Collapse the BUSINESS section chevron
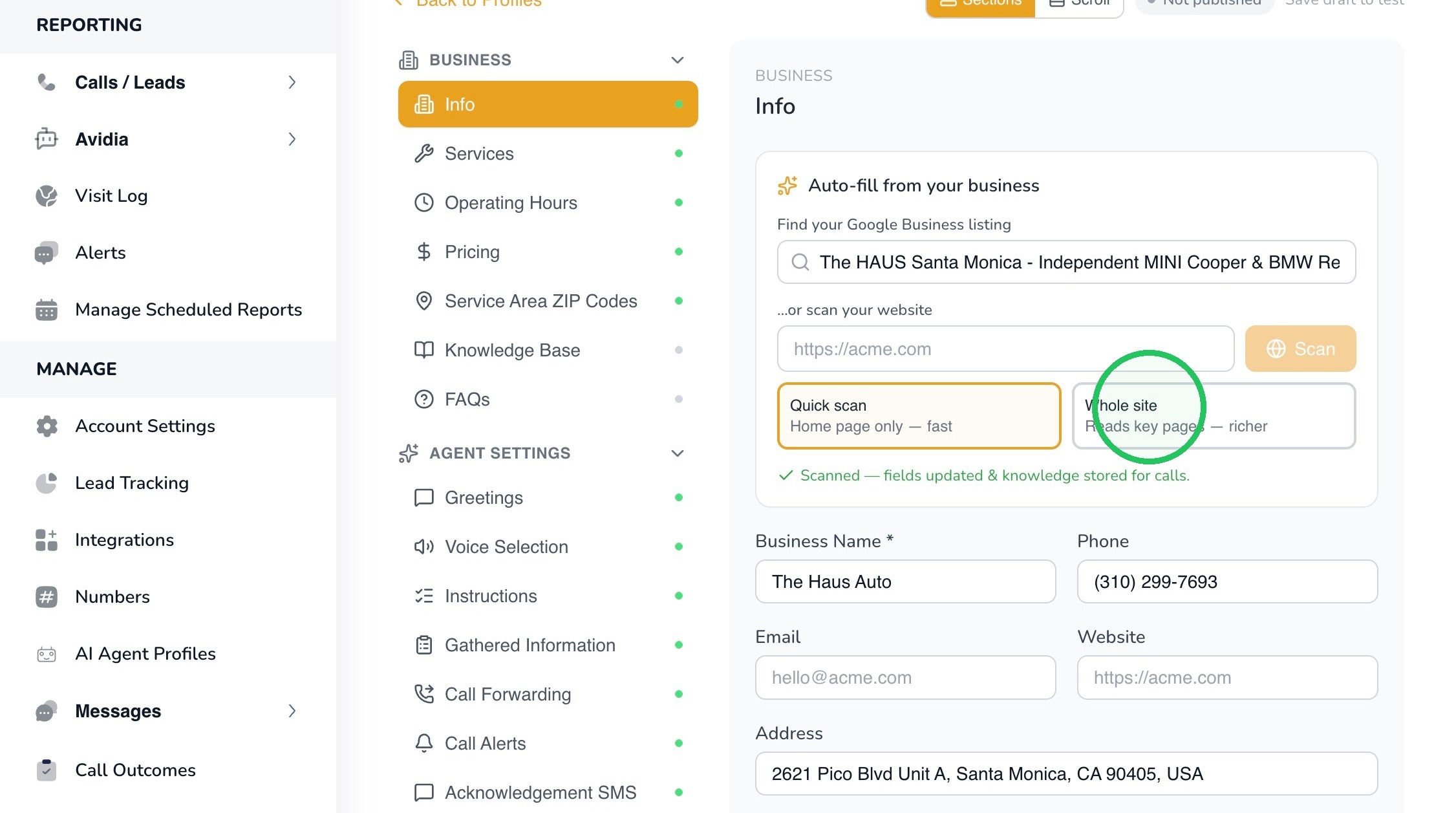The height and width of the screenshot is (813, 1456). coord(677,60)
